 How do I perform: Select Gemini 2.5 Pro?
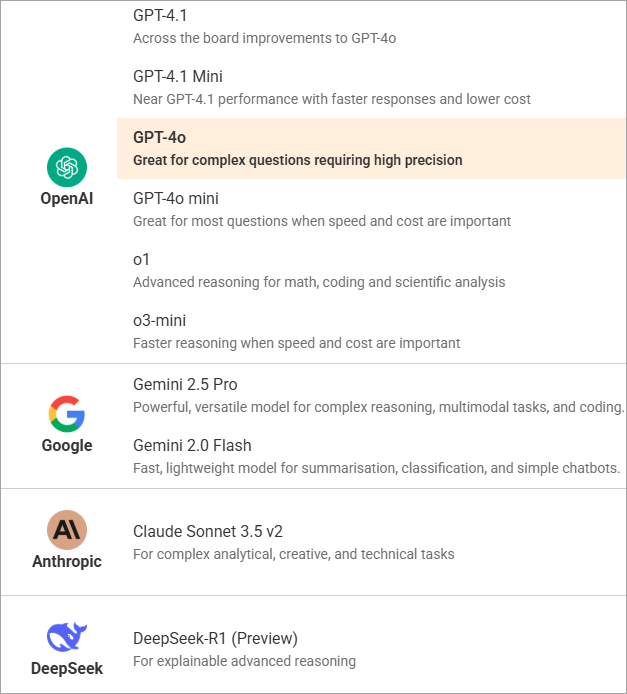[x=371, y=396]
